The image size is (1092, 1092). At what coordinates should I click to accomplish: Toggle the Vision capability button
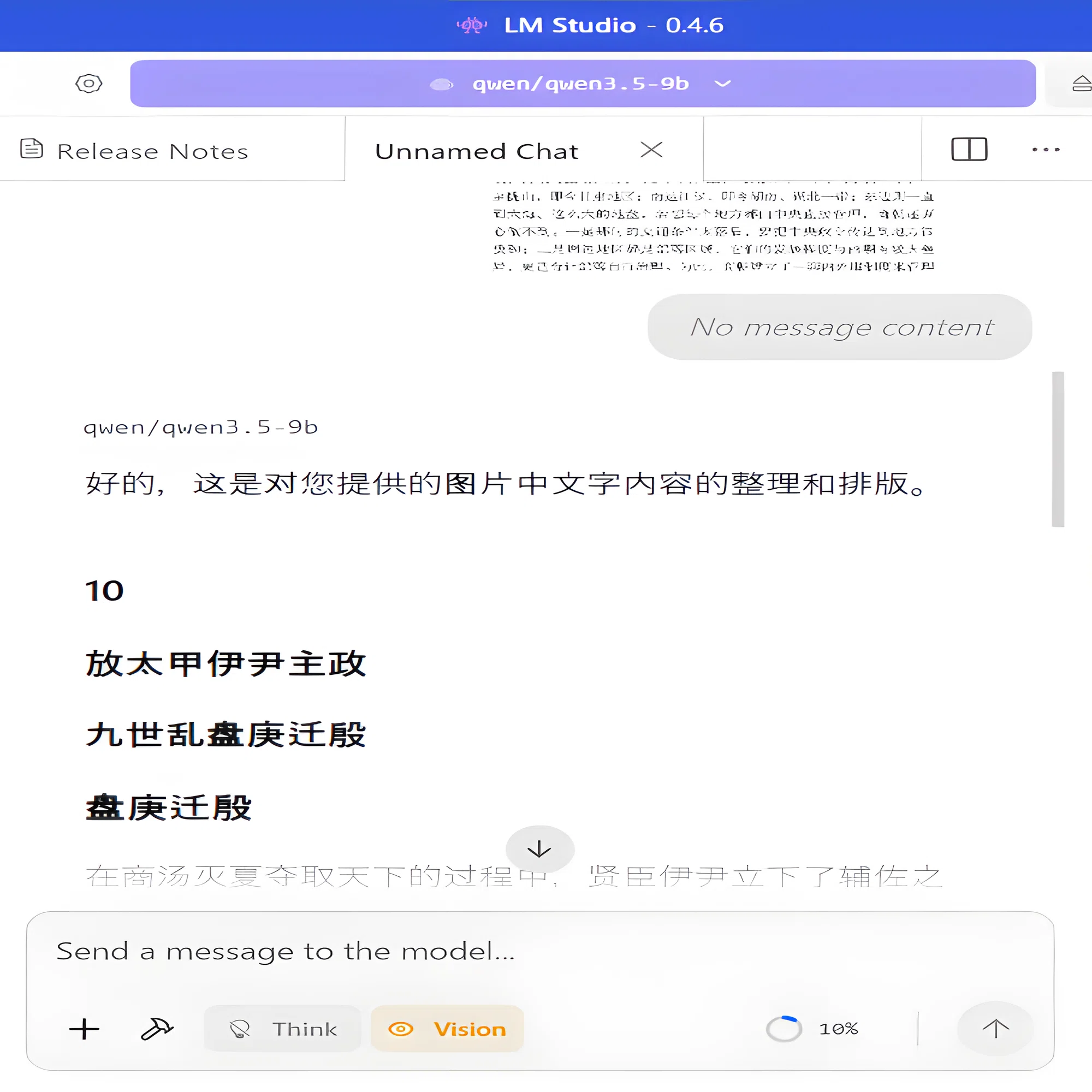(447, 1029)
